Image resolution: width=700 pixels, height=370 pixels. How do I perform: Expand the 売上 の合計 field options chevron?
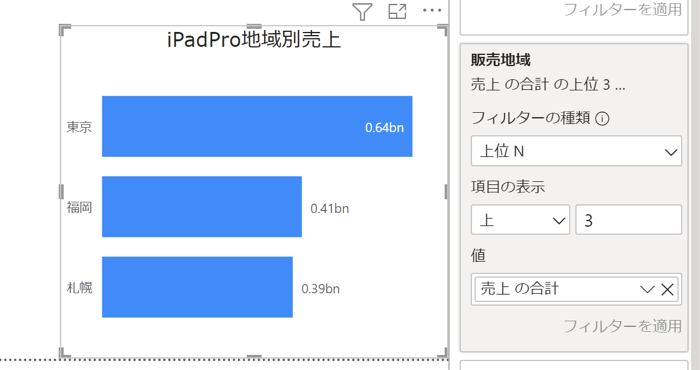647,290
